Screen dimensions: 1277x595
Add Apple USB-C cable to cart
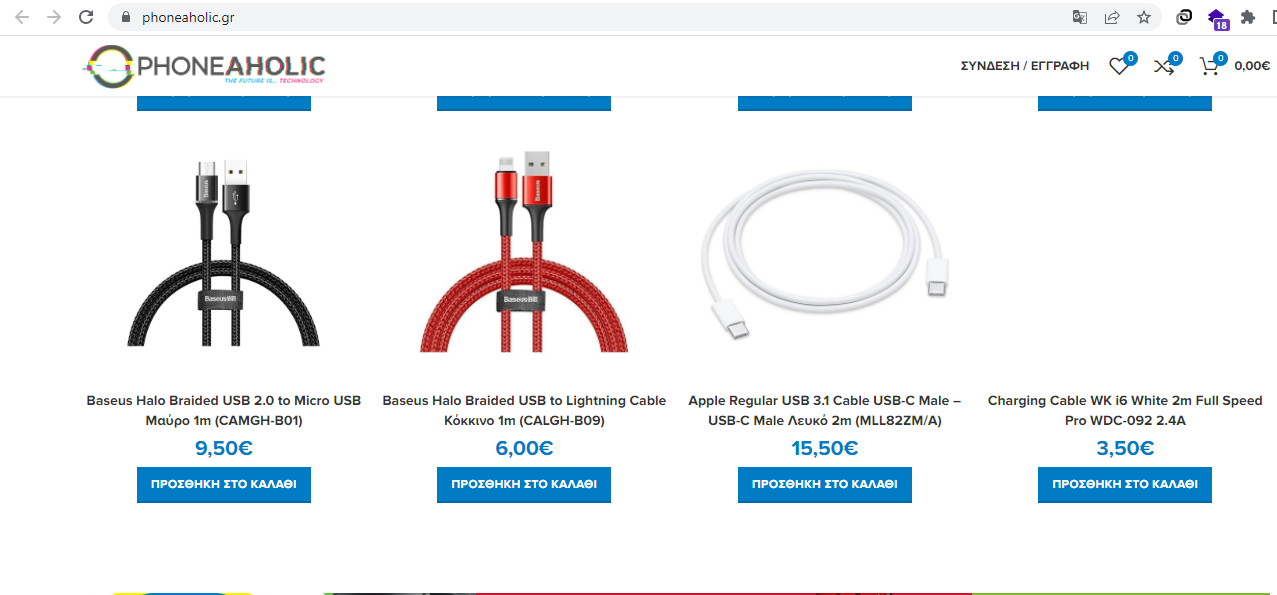click(825, 484)
